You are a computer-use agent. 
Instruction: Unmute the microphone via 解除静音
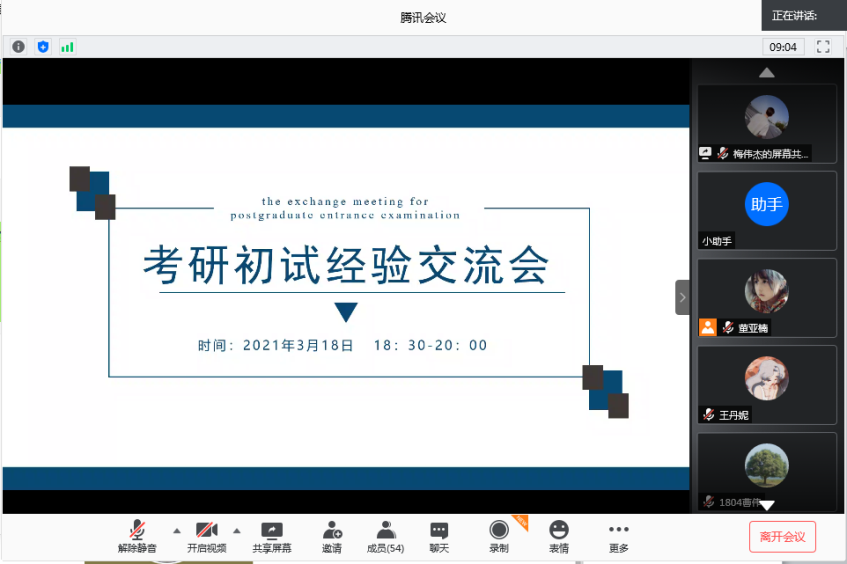[x=137, y=537]
